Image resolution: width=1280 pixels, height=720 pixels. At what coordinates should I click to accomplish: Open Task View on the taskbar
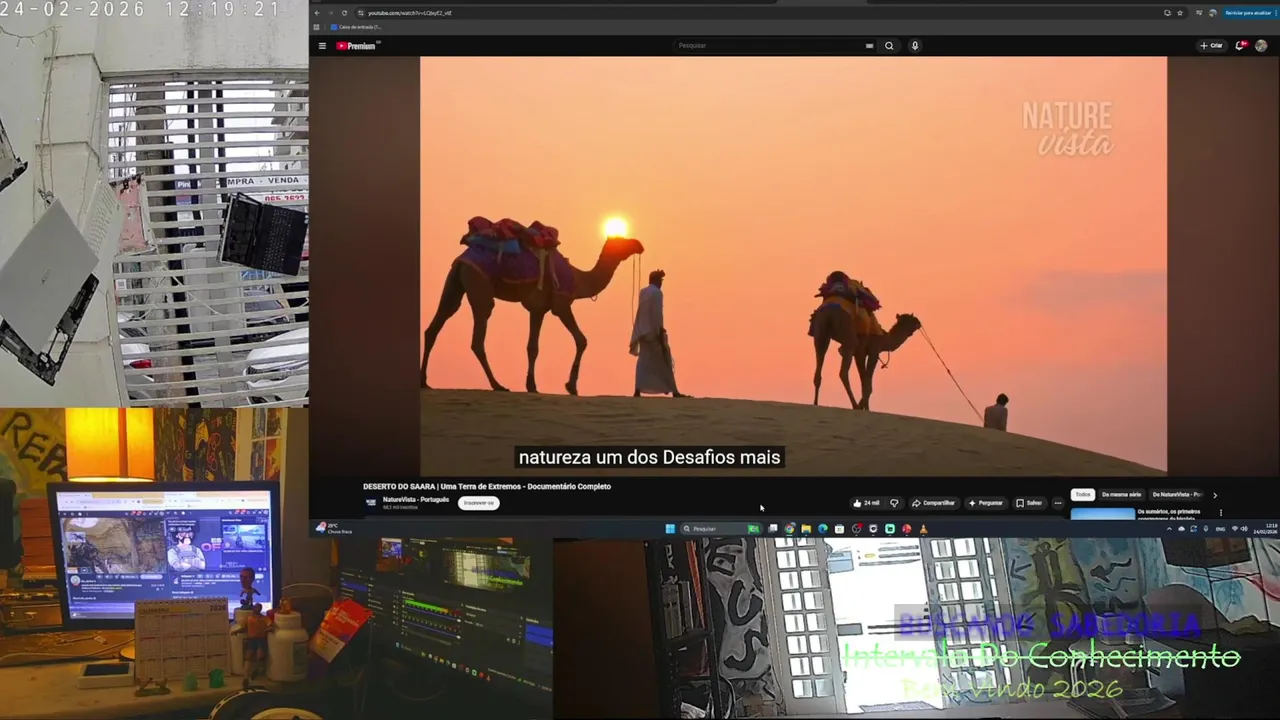click(x=773, y=529)
